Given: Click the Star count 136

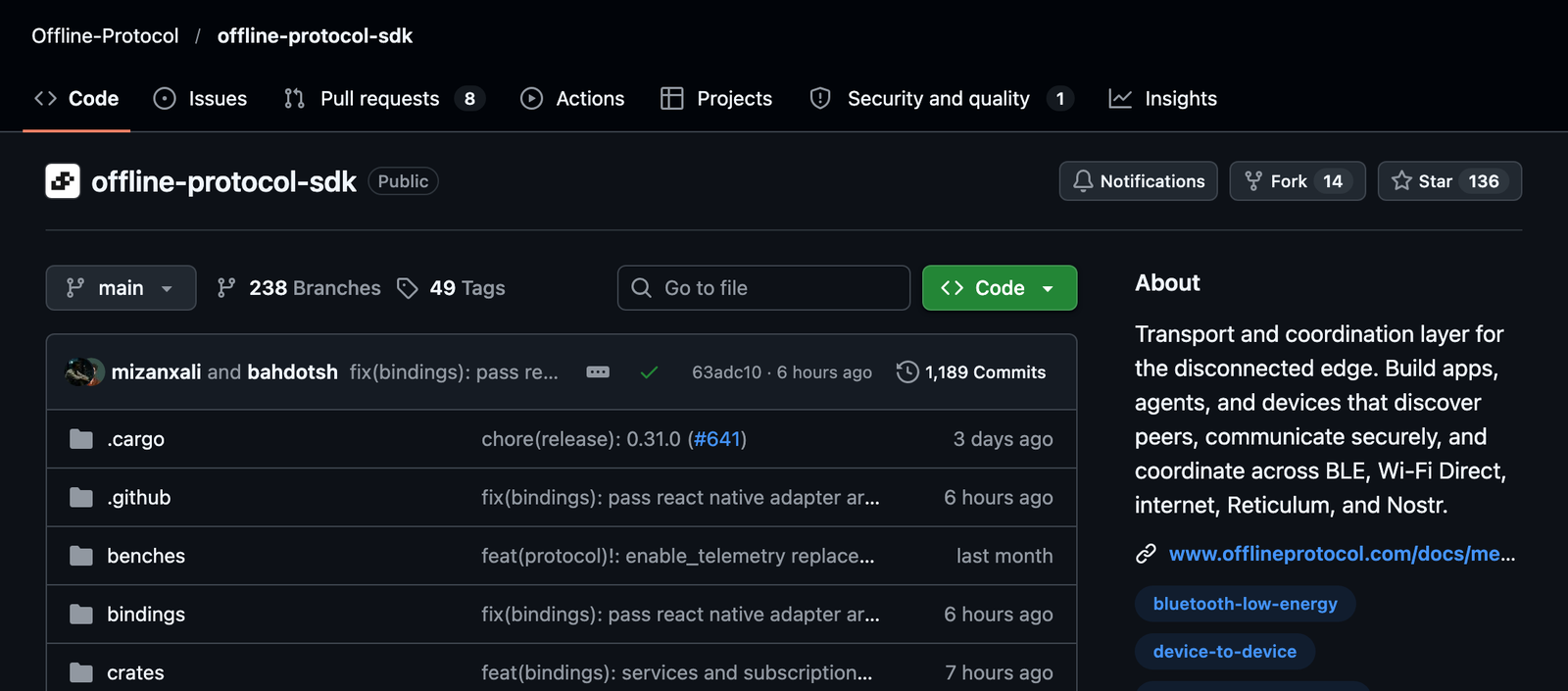Looking at the screenshot, I should (x=1484, y=181).
